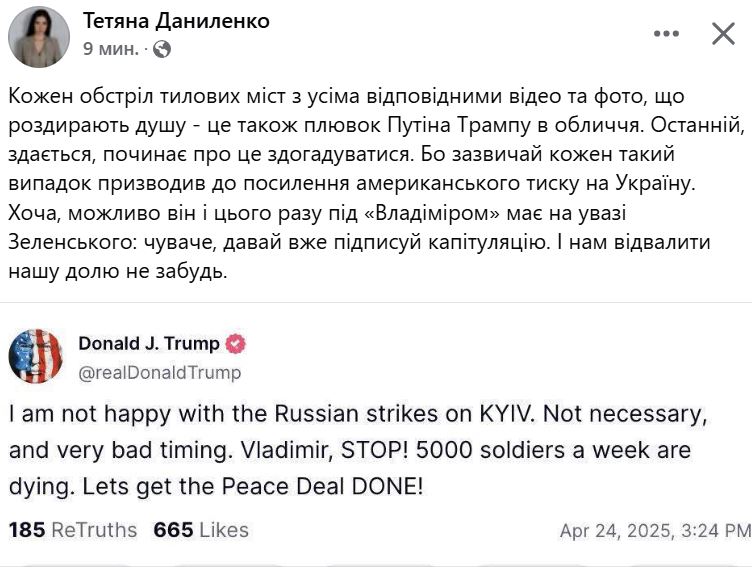Open the author name Тетяна Даниленко
Image resolution: width=752 pixels, height=567 pixels.
(176, 21)
